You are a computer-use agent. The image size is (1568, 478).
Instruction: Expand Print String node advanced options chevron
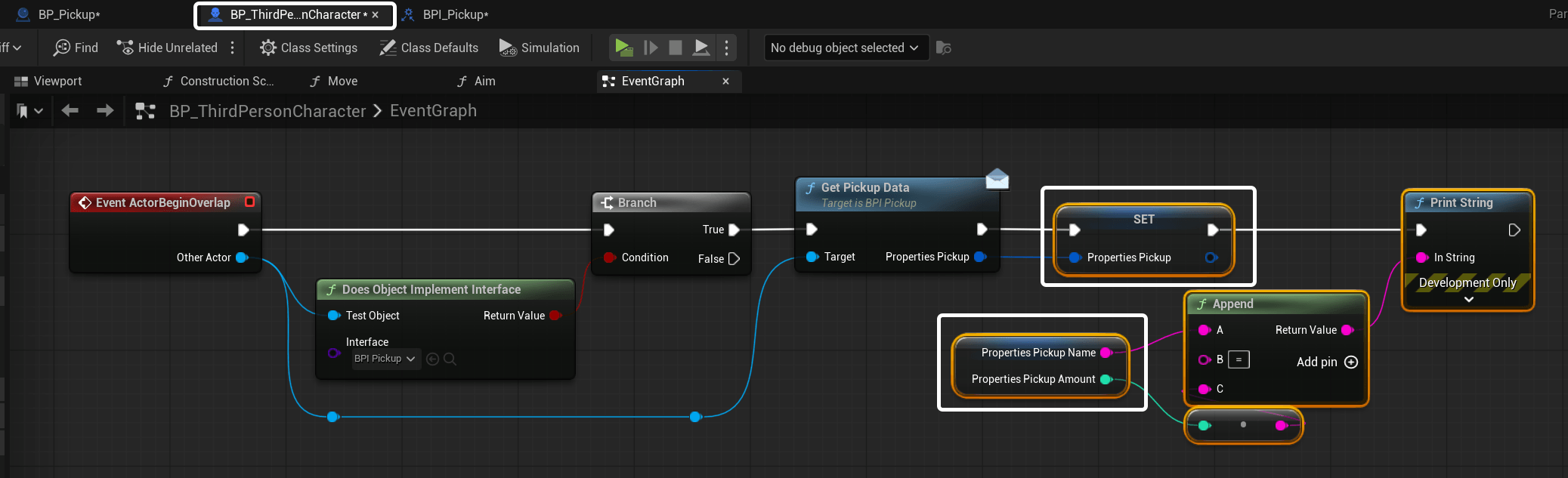1468,300
